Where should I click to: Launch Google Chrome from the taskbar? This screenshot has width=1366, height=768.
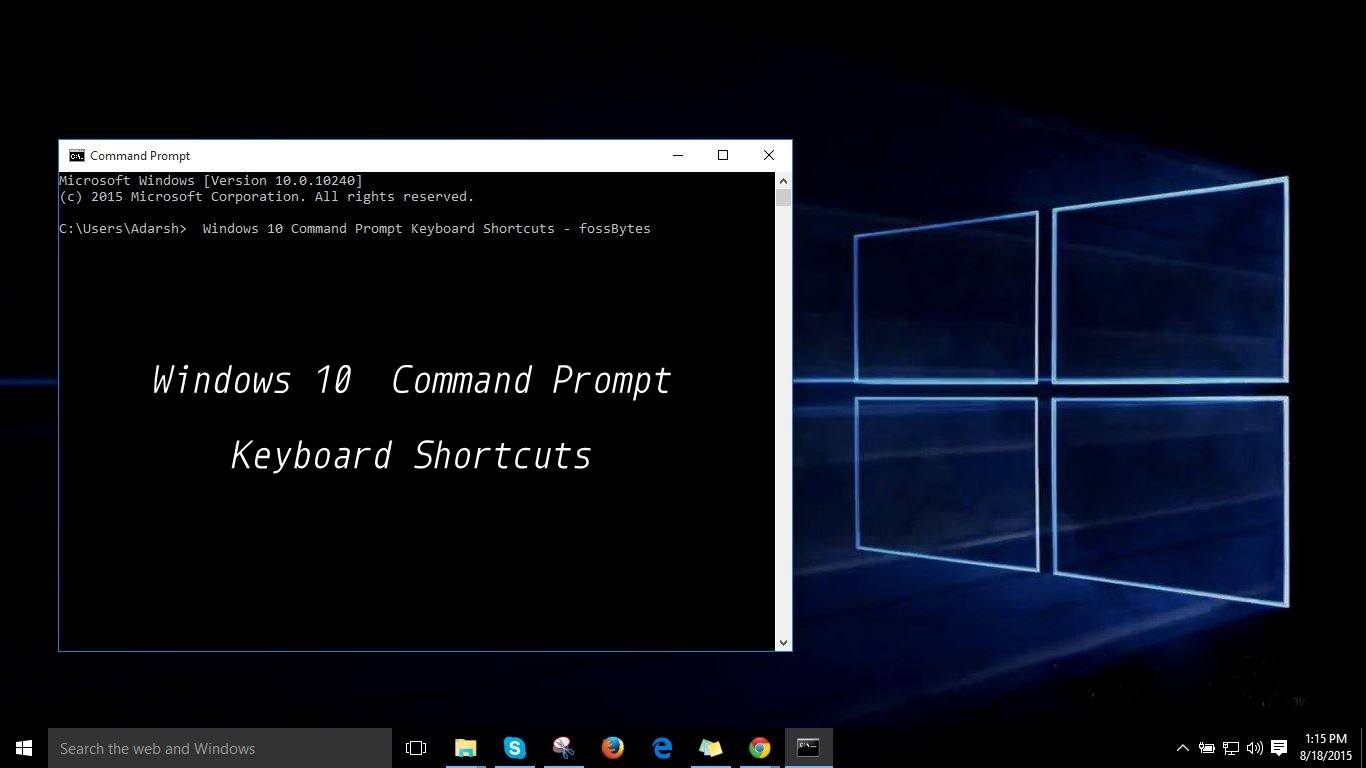coord(760,748)
